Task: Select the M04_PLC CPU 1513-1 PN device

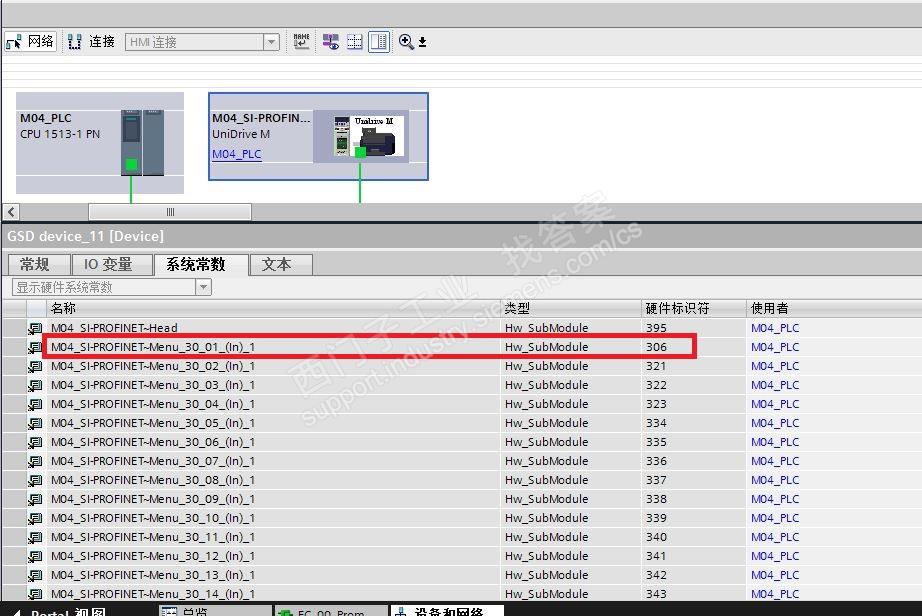Action: pyautogui.click(x=99, y=142)
